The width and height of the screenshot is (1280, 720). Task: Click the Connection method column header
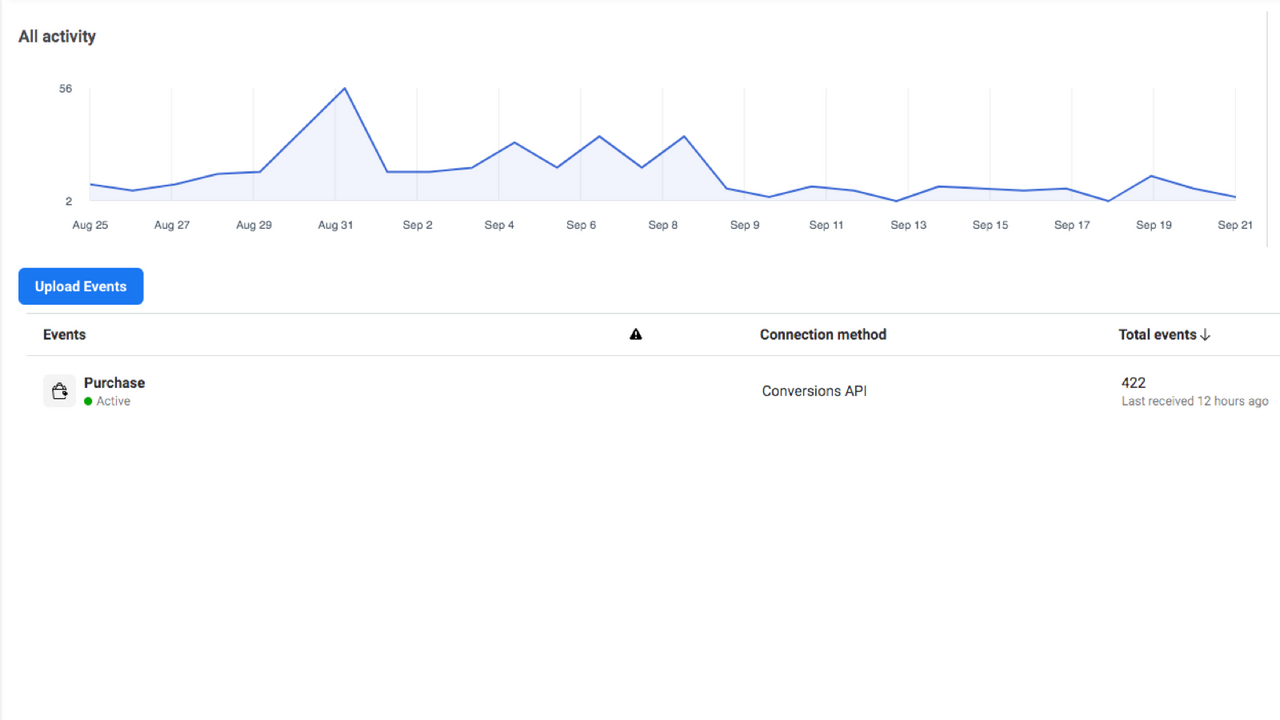coord(823,335)
